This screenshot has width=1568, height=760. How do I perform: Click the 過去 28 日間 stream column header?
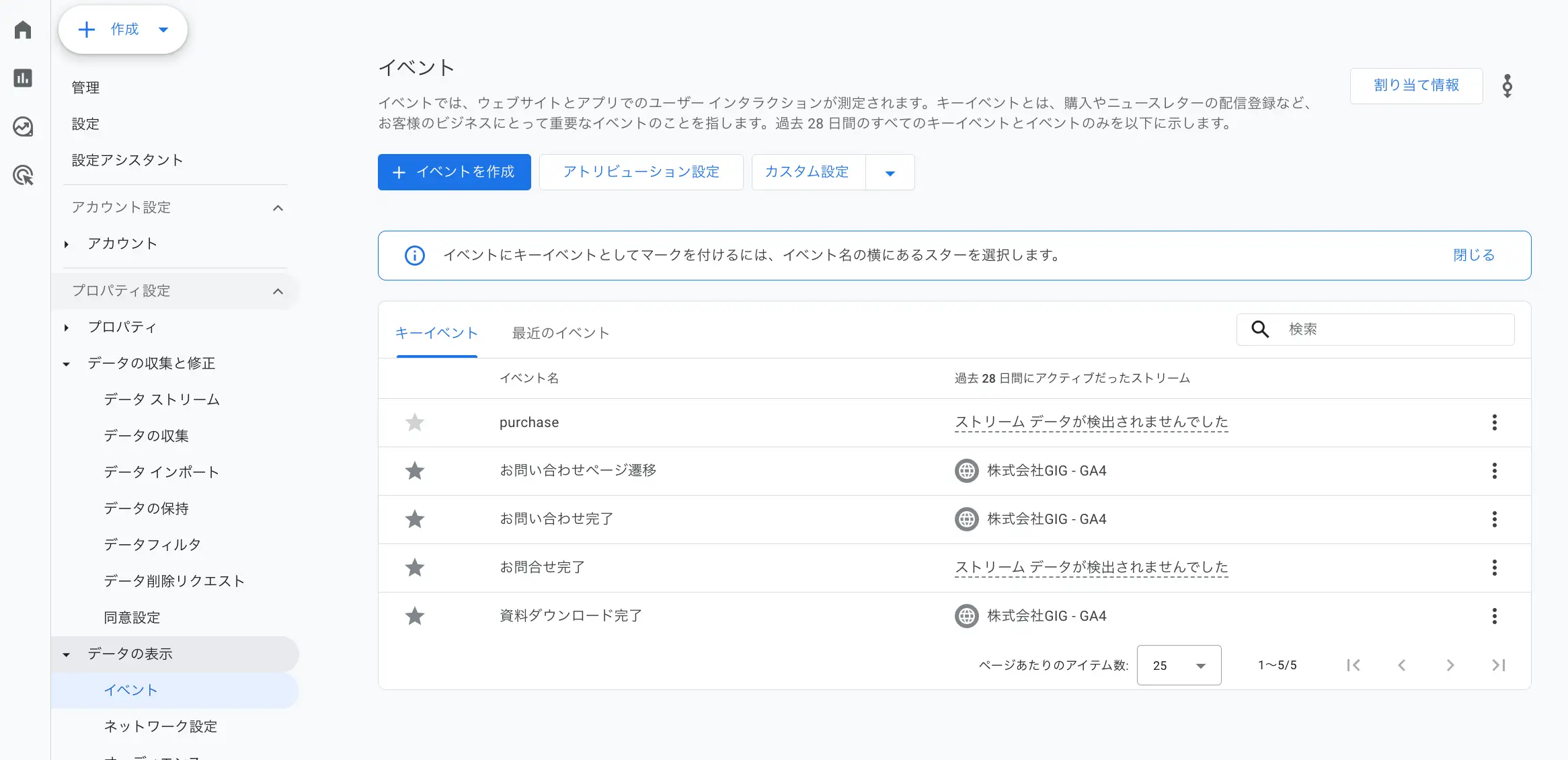click(1072, 378)
